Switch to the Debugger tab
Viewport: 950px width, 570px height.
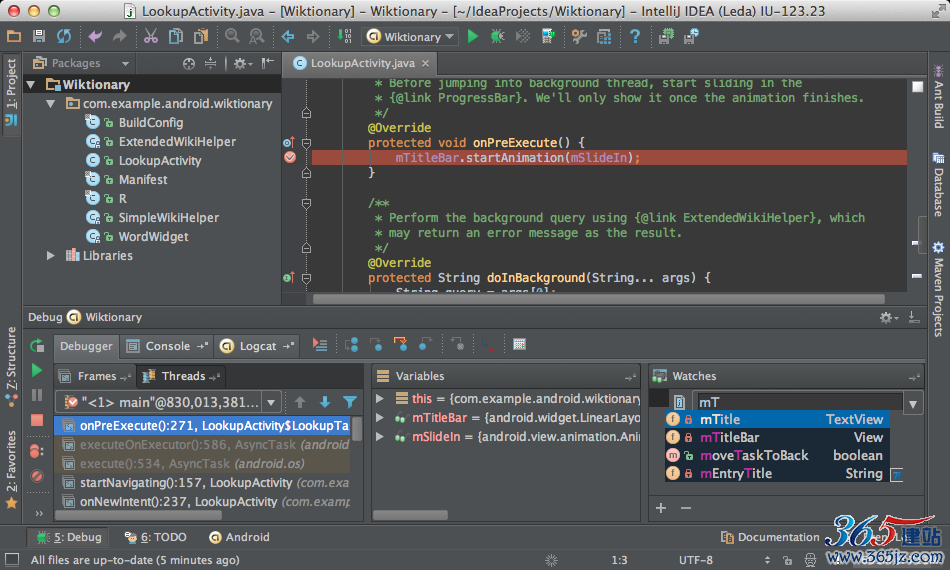pos(86,346)
